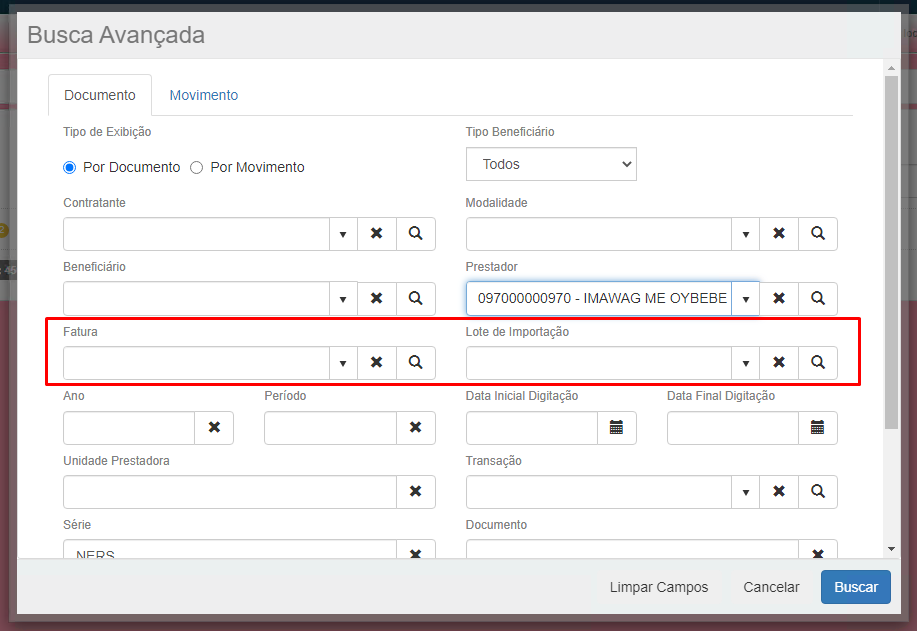Expand Transação dropdown arrow
This screenshot has width=917, height=631.
click(746, 491)
